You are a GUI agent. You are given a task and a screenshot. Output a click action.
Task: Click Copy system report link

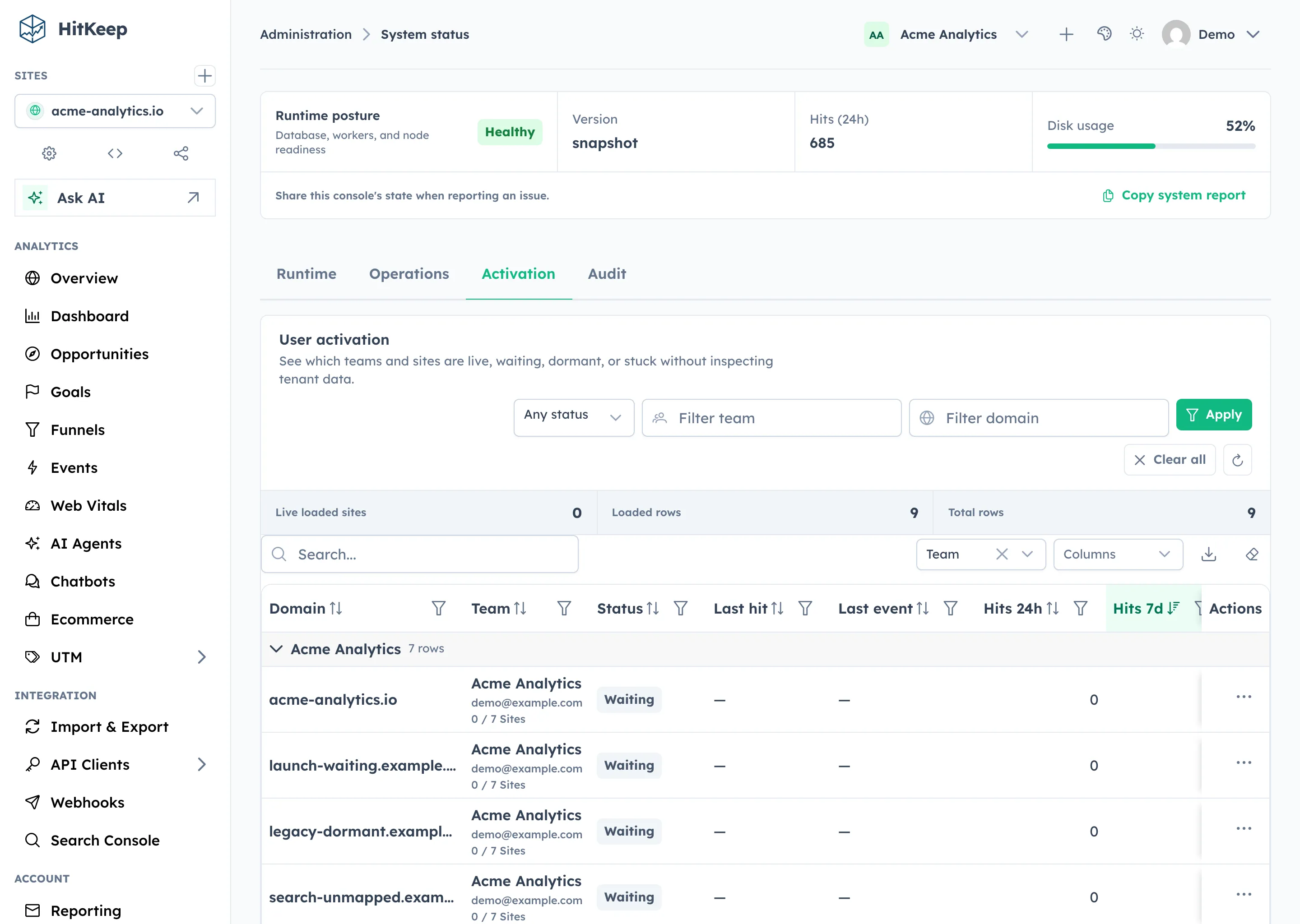(1174, 195)
